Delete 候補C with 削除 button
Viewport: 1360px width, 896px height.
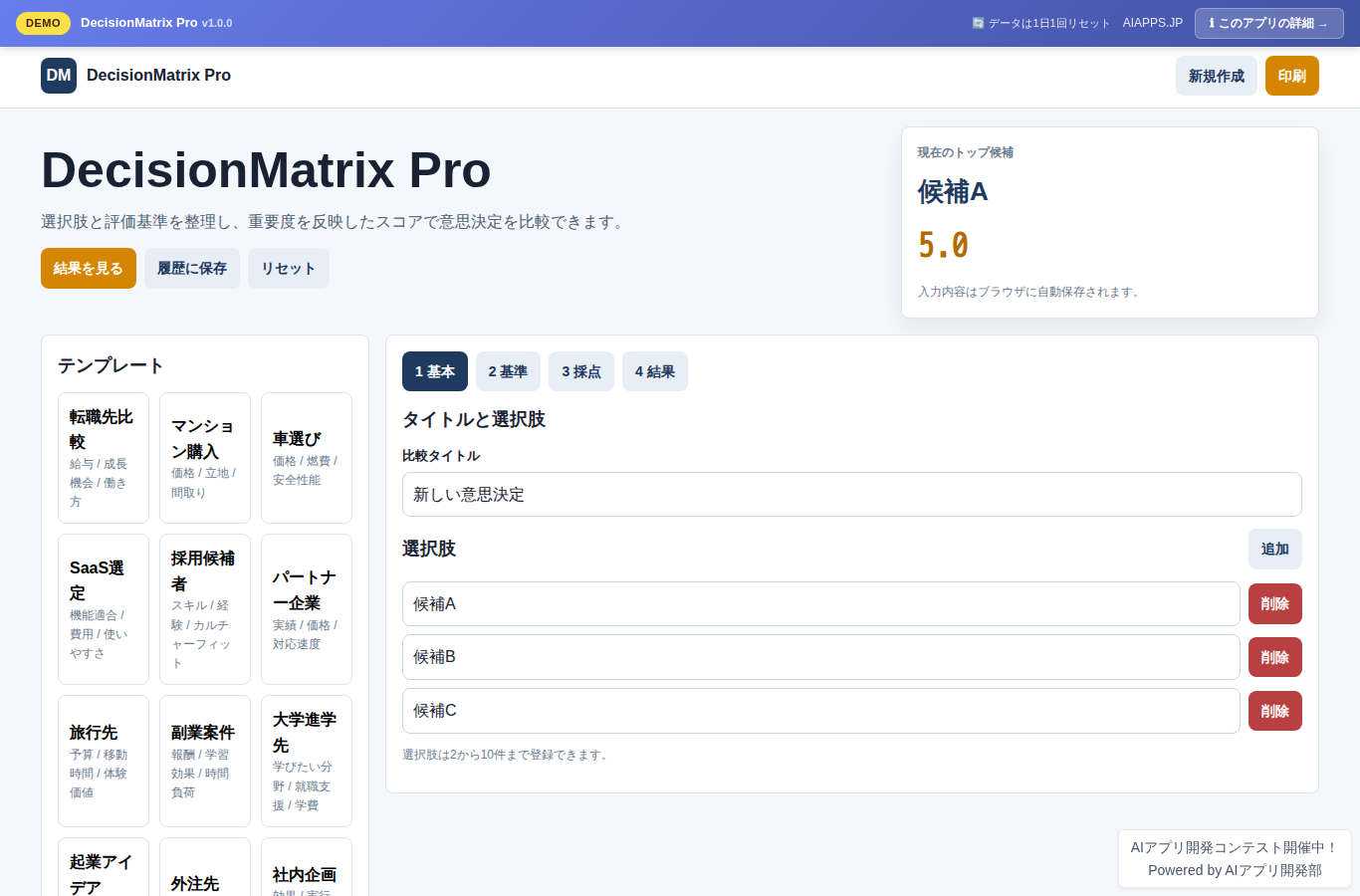1275,712
